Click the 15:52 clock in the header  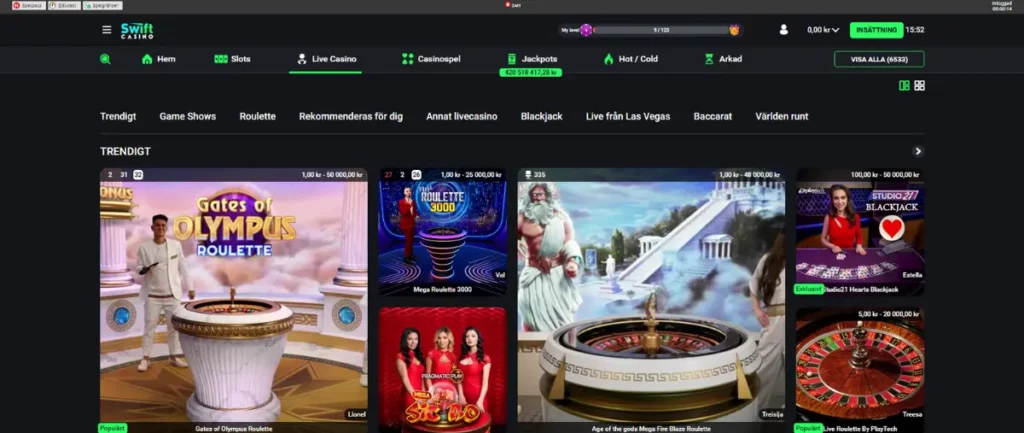click(x=915, y=29)
